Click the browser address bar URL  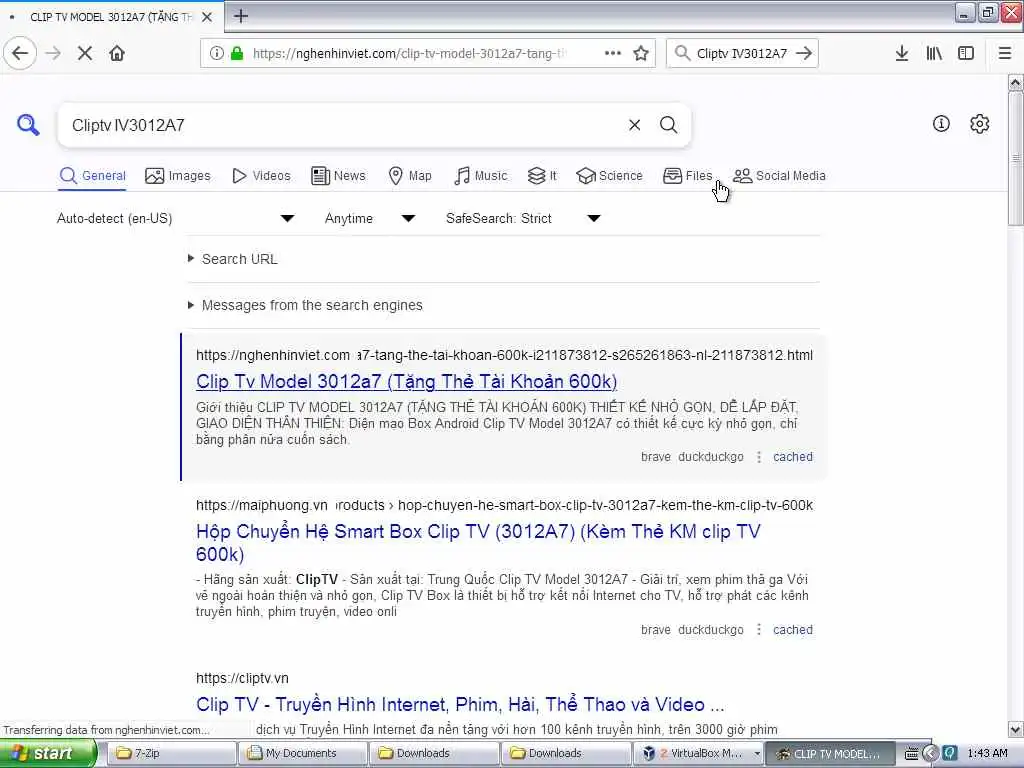click(x=409, y=54)
